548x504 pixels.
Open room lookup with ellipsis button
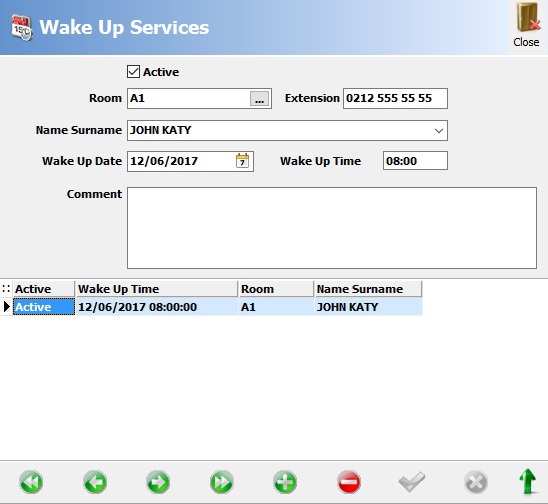(x=259, y=99)
